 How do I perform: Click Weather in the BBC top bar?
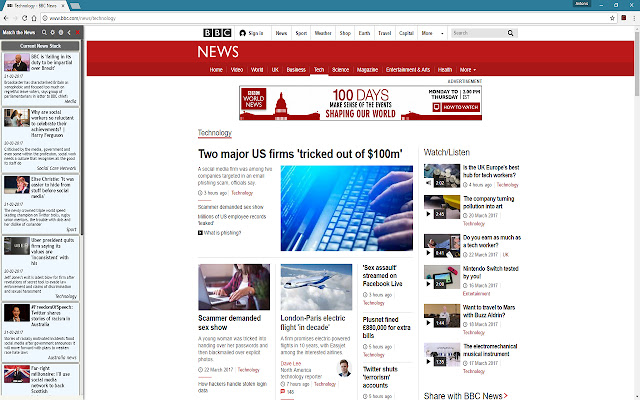pos(323,33)
